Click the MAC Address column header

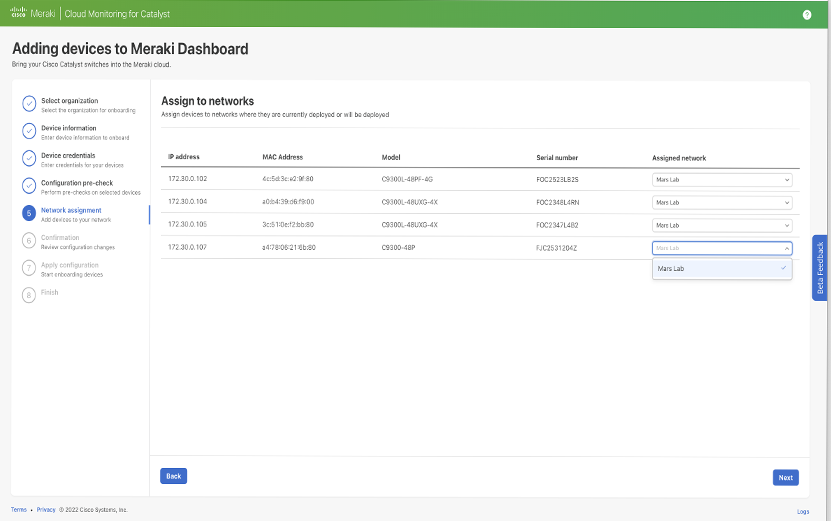282,157
